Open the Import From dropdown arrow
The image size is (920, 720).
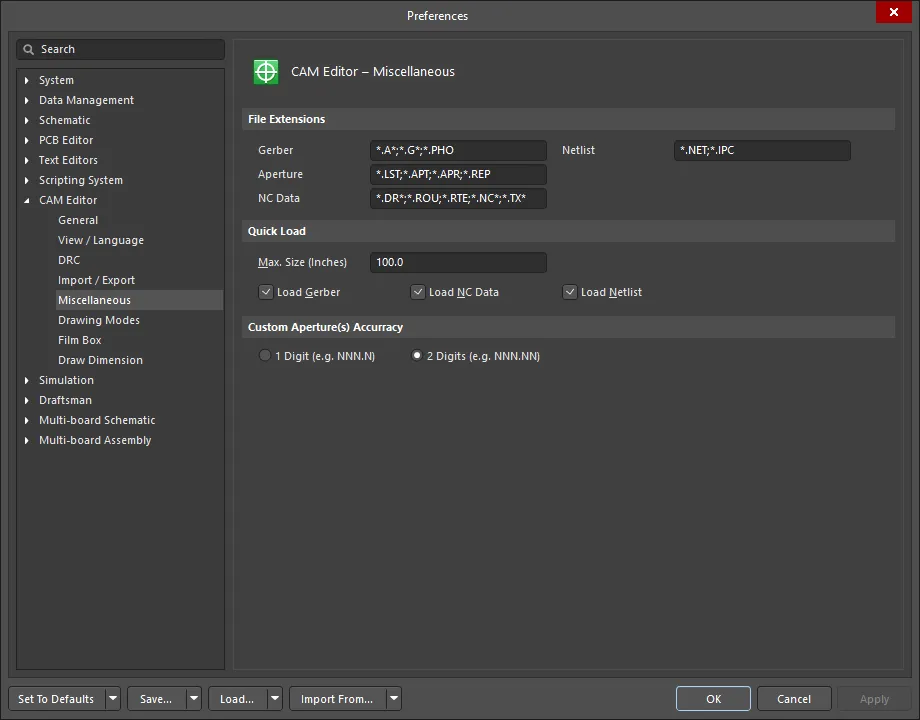pyautogui.click(x=394, y=698)
